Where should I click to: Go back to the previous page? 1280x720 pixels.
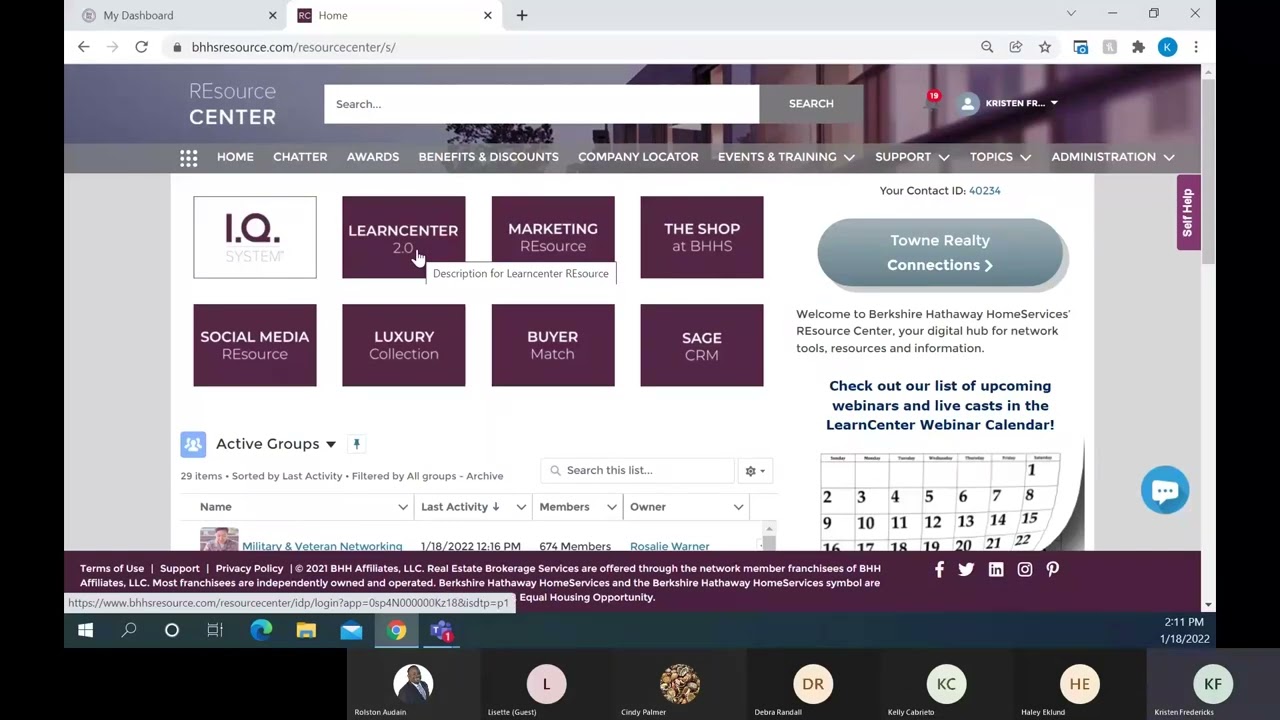(84, 47)
